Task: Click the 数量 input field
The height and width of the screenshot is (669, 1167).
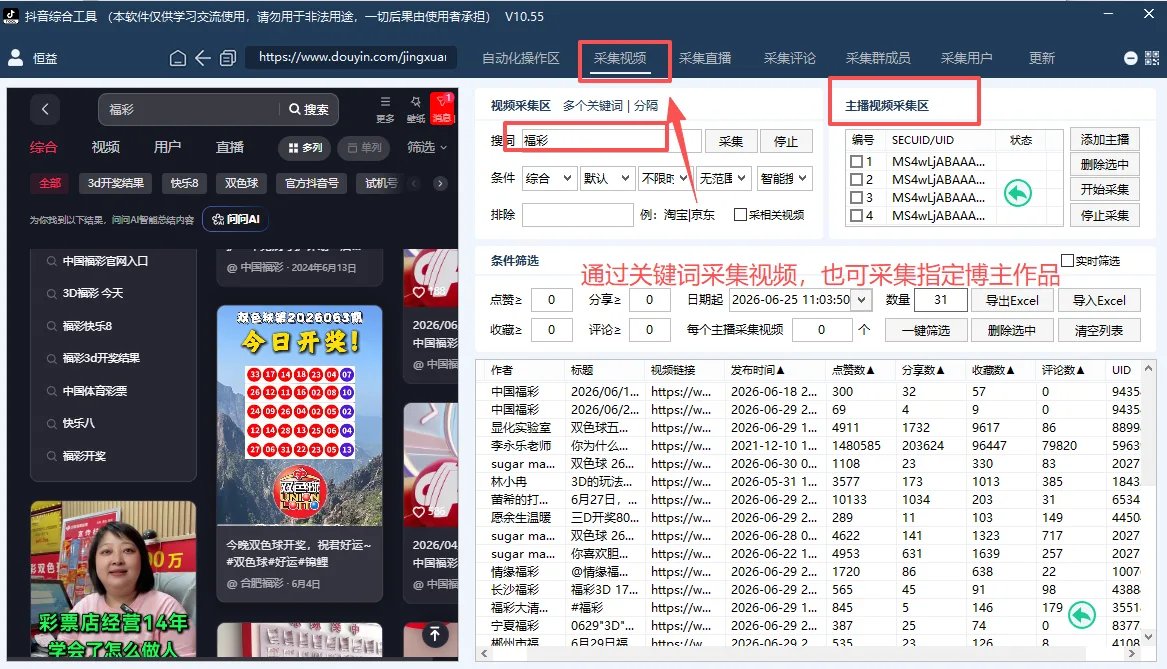Action: pyautogui.click(x=941, y=300)
